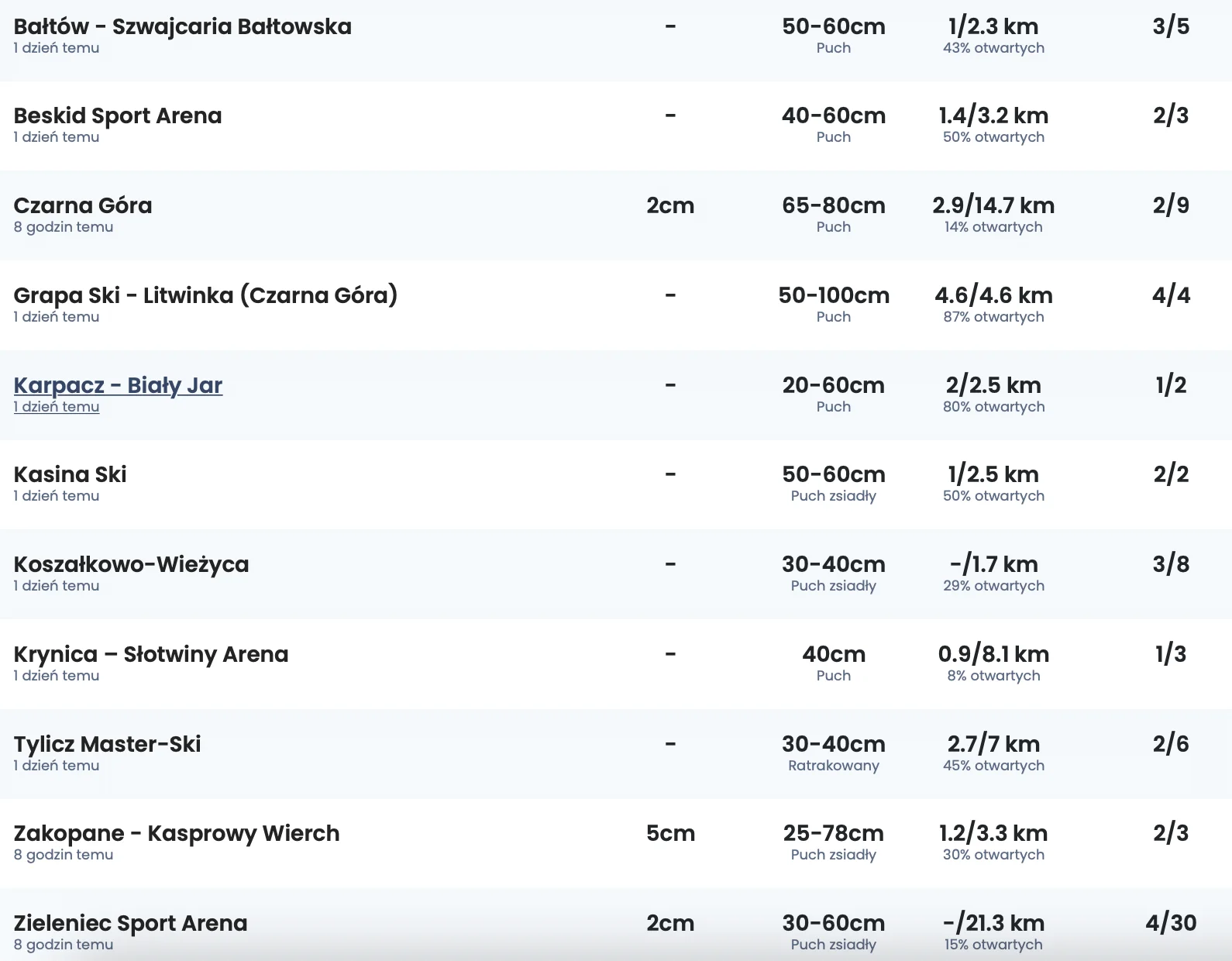Image resolution: width=1232 pixels, height=961 pixels.
Task: Click the 30-60cm snow depth value
Action: coord(834,923)
